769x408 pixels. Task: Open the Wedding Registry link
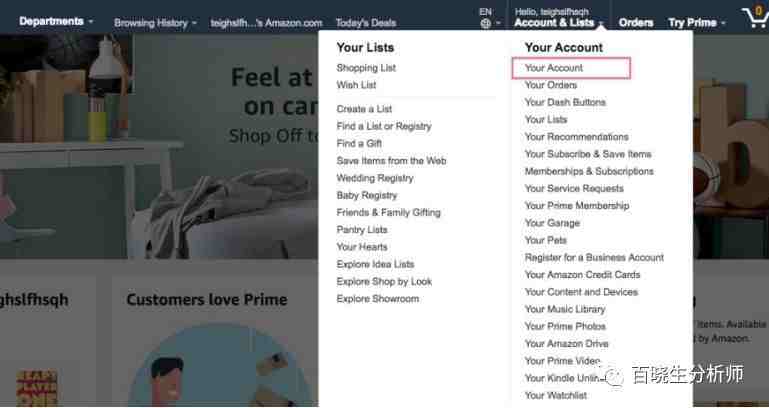pyautogui.click(x=375, y=178)
